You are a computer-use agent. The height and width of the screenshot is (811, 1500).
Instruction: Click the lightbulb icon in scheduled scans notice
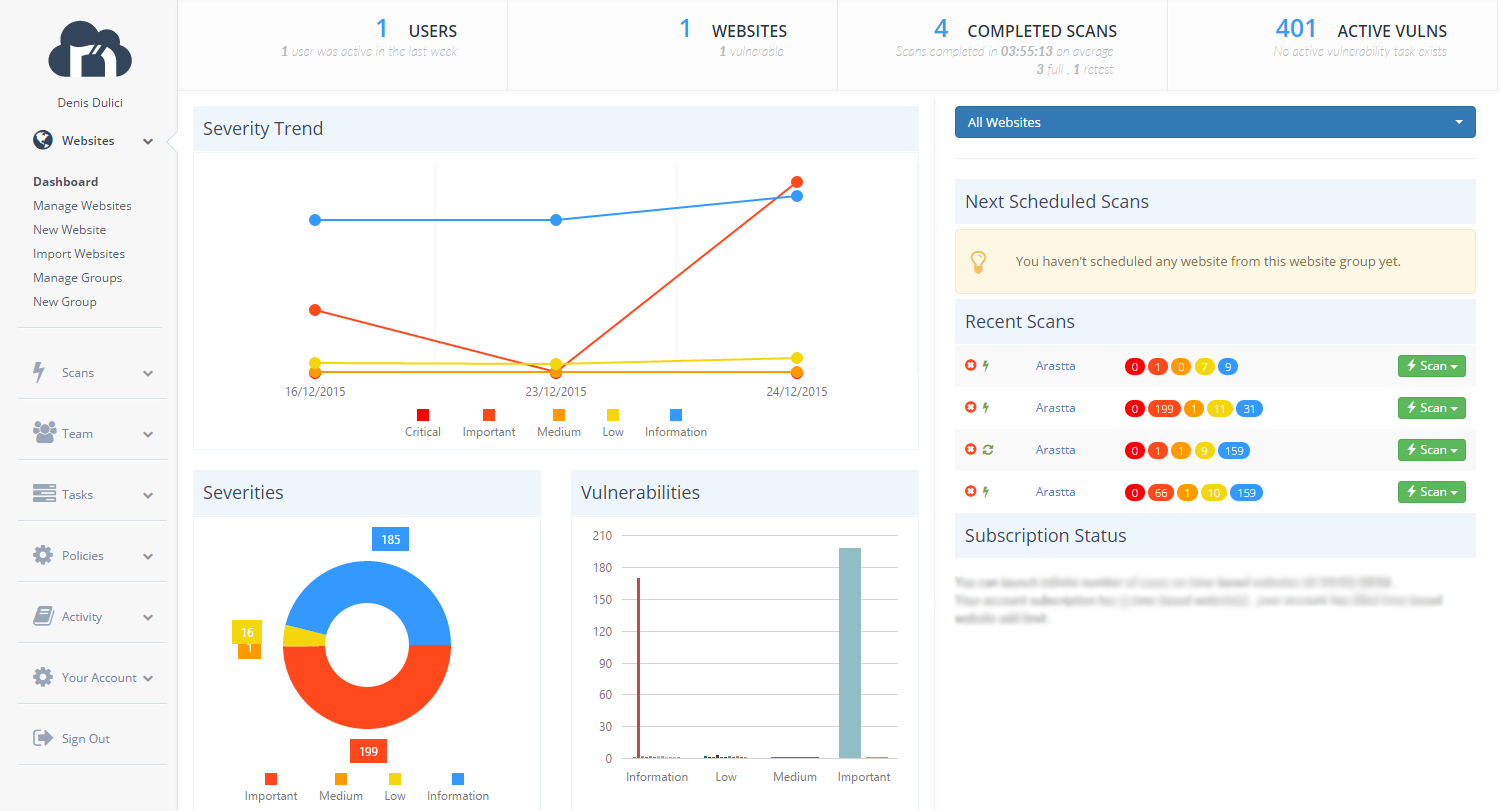click(979, 262)
